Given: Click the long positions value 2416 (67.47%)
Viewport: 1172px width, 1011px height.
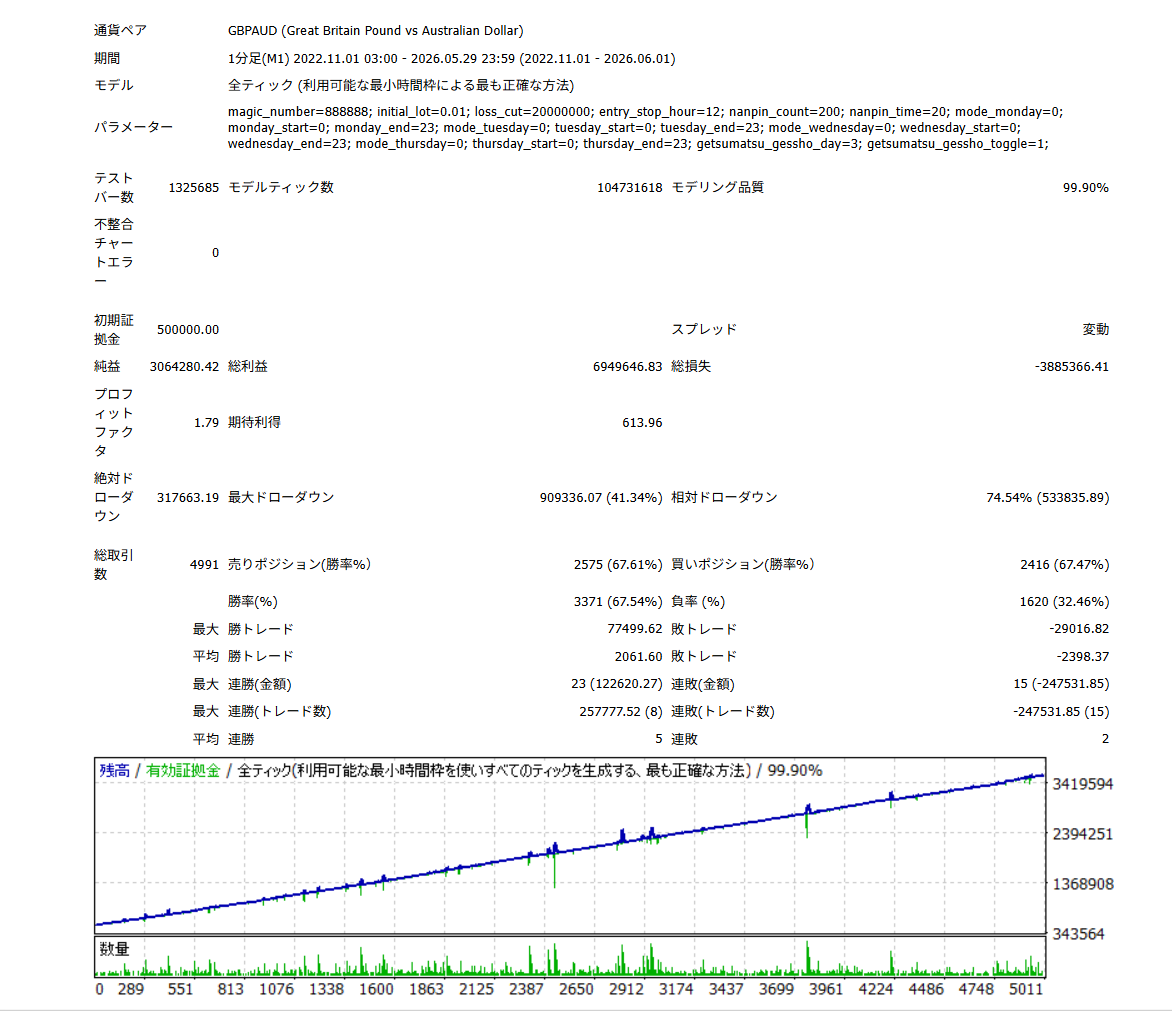Looking at the screenshot, I should click(1064, 565).
